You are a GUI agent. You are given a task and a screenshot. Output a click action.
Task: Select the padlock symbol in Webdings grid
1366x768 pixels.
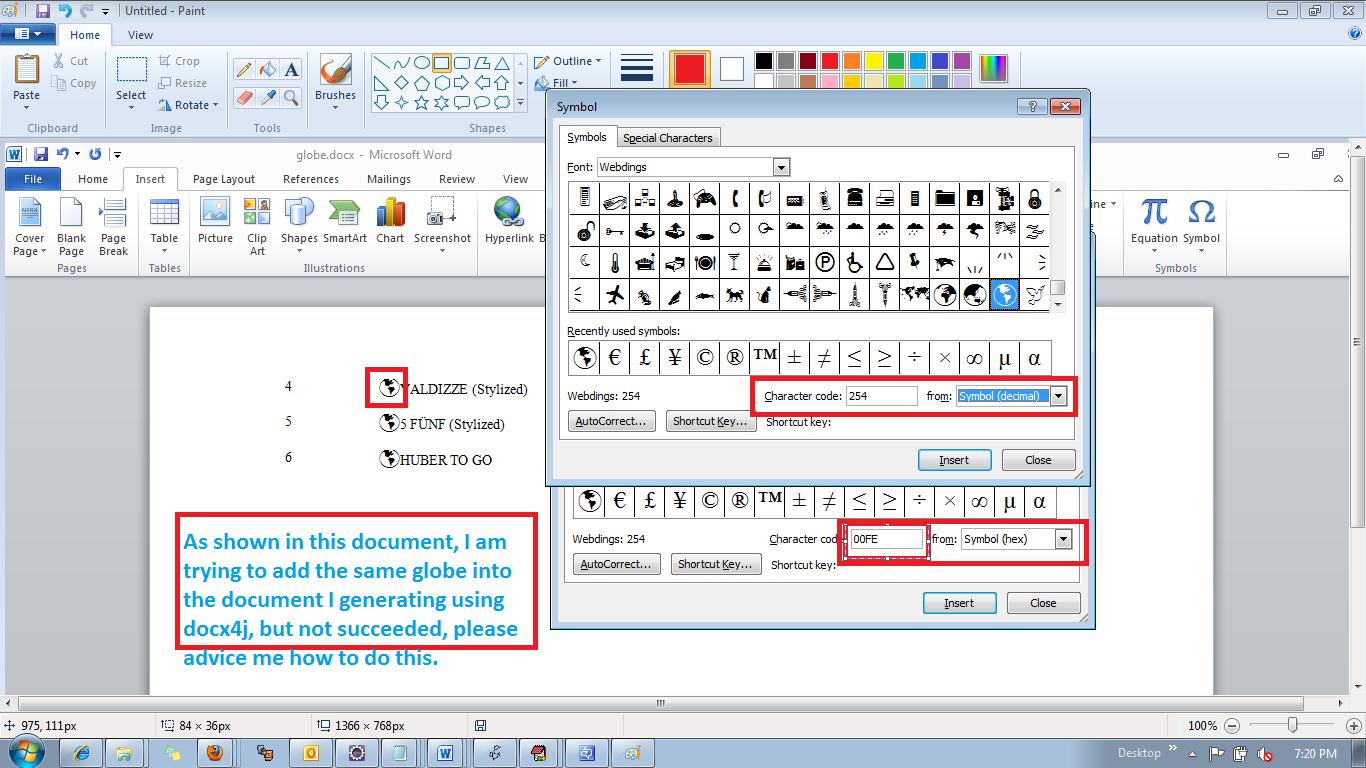coord(1035,198)
